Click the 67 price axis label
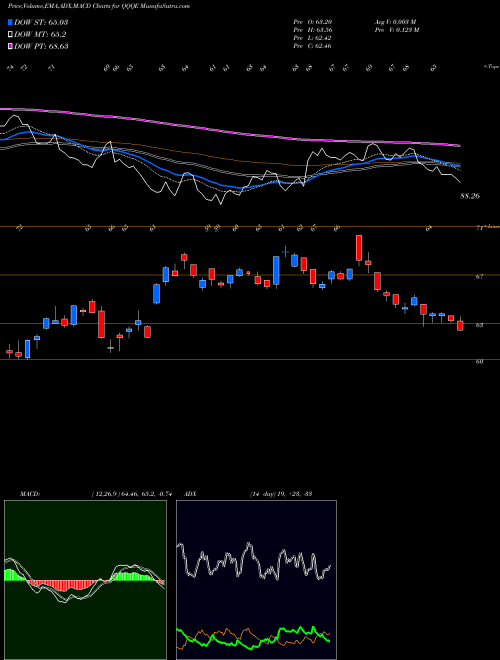Screen dimensions: 500x660 [480, 277]
